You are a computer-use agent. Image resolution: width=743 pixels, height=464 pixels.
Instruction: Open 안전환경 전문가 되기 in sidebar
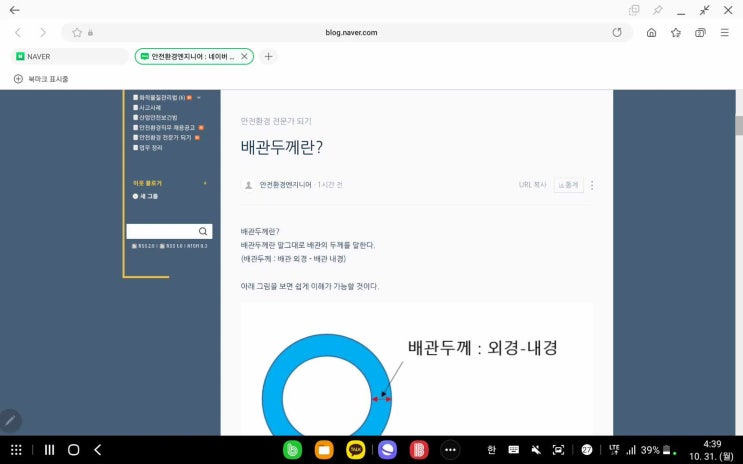[x=163, y=137]
